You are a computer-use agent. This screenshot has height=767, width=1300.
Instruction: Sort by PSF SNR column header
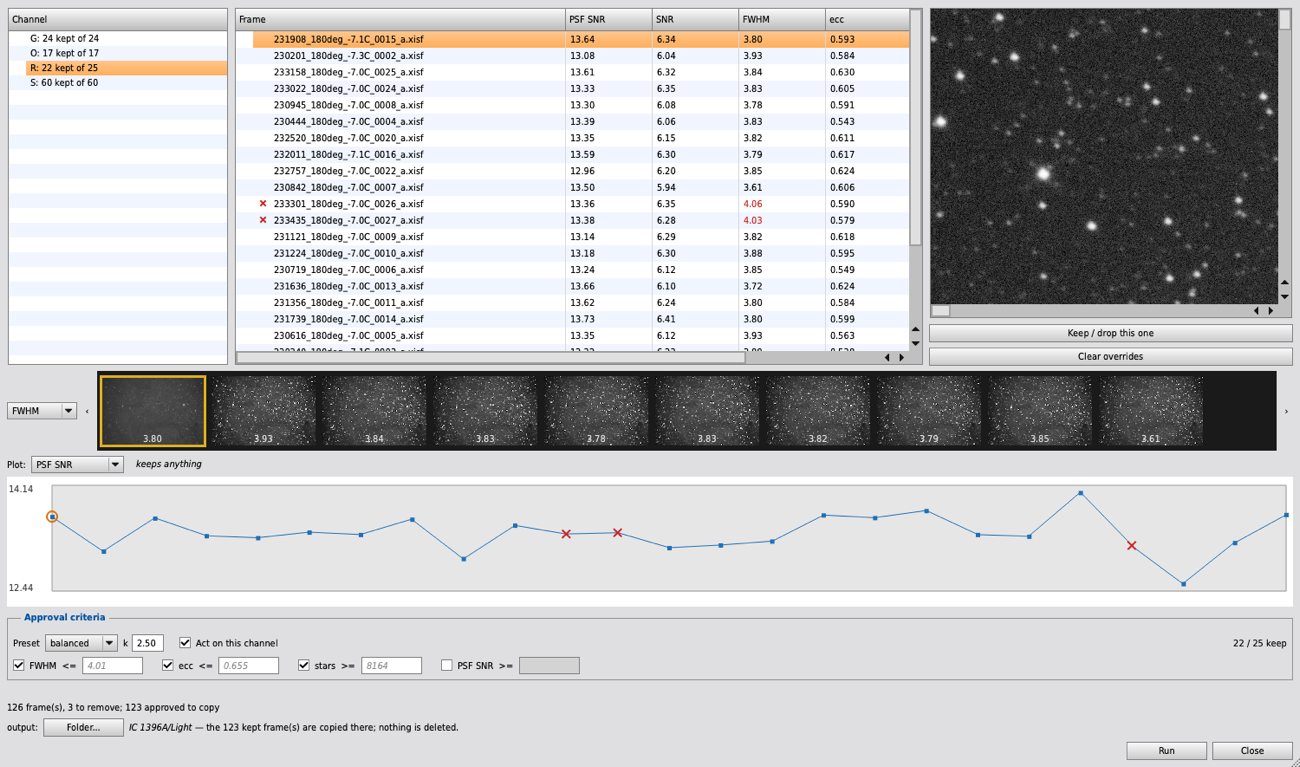(608, 19)
